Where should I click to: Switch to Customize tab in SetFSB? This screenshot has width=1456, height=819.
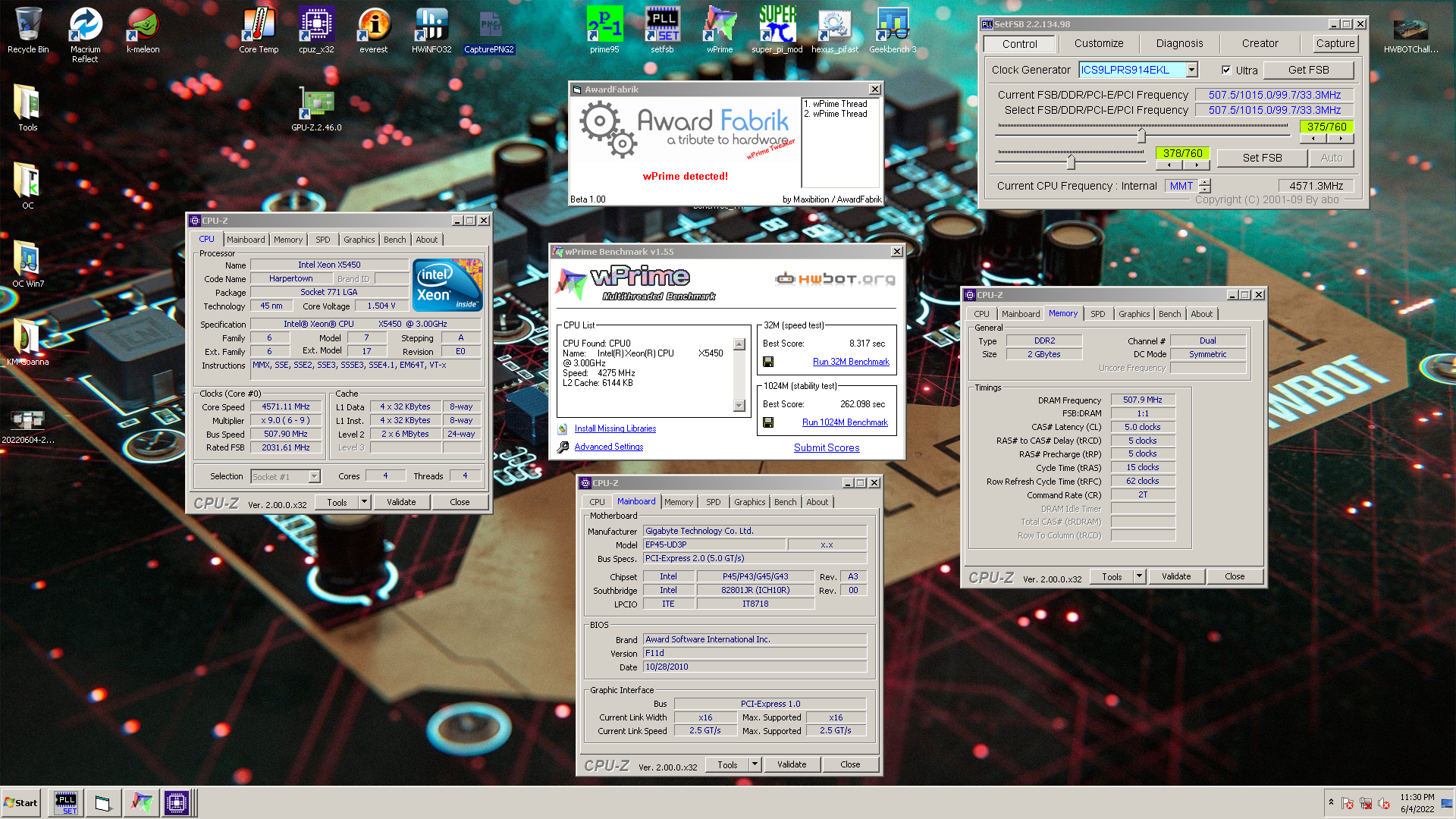tap(1099, 44)
